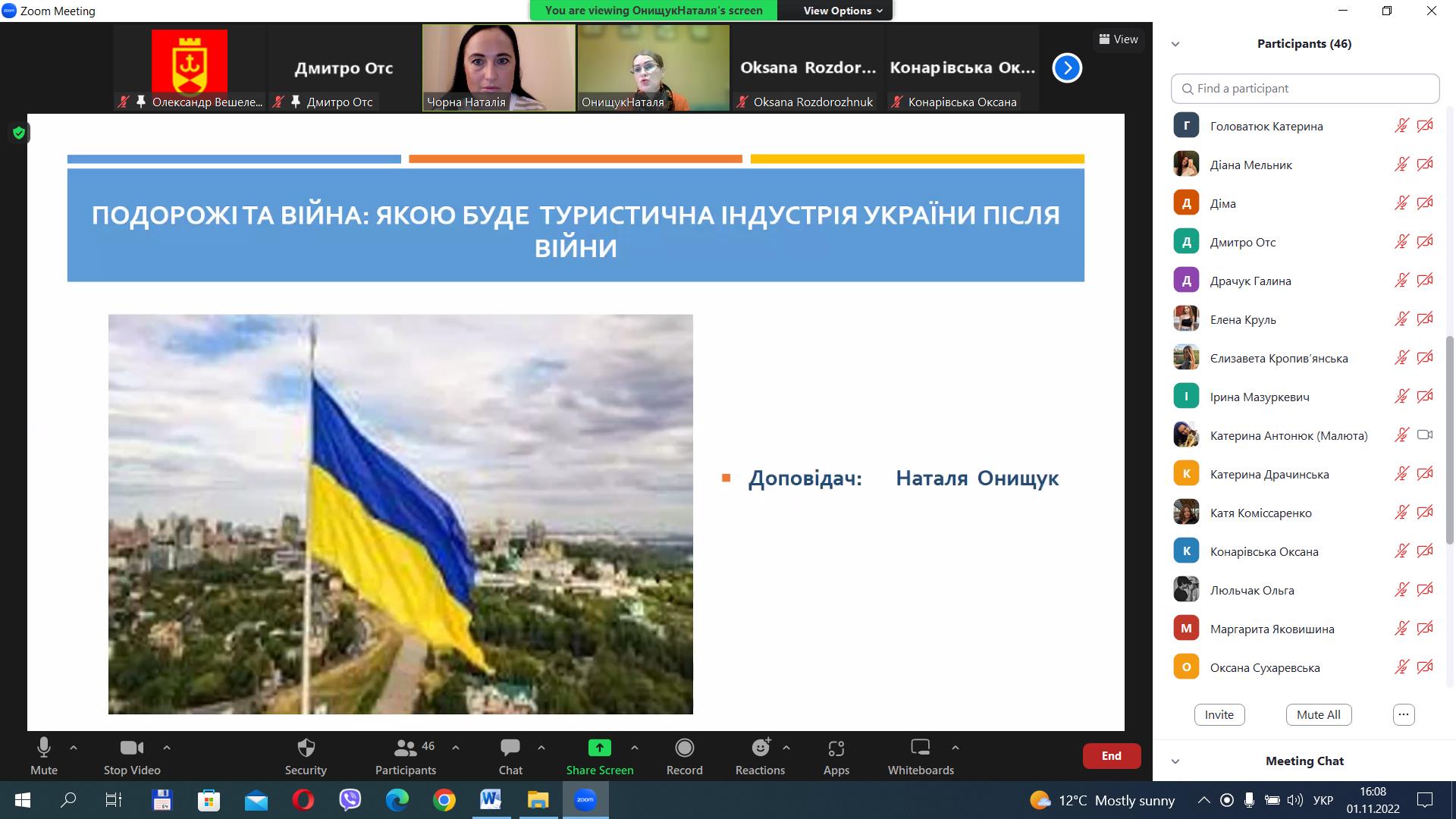Expand the View Options dropdown
Image resolution: width=1456 pixels, height=819 pixels.
(x=843, y=11)
